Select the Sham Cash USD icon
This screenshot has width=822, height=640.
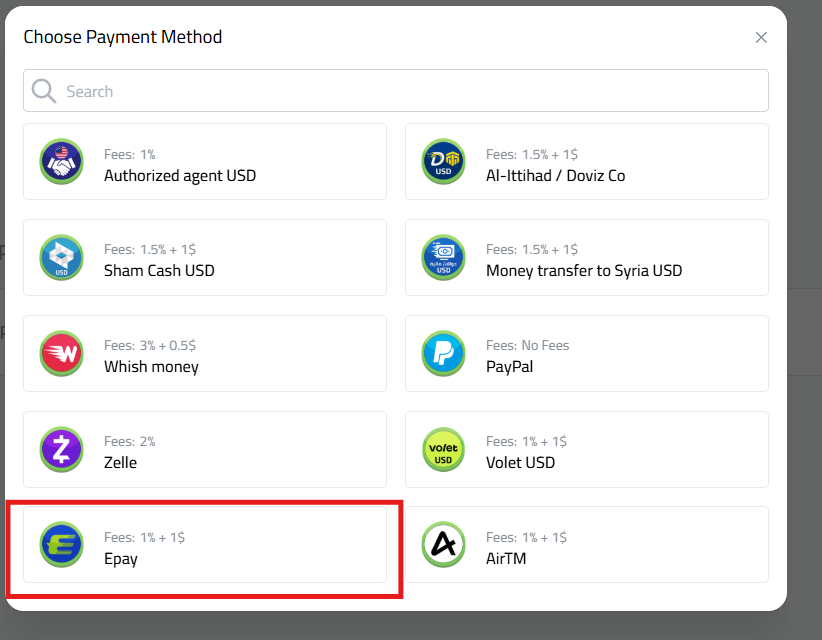pos(61,257)
